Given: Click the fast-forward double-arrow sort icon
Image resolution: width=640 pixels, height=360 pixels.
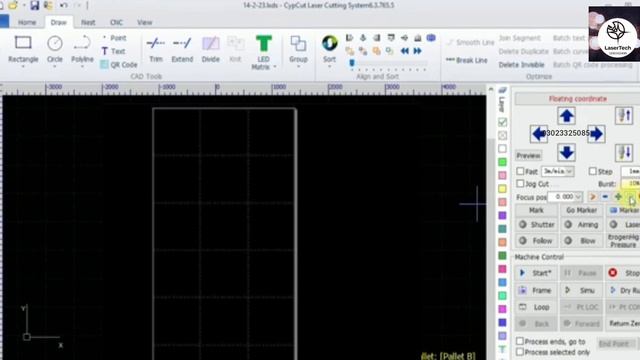Looking at the screenshot, I should coord(417,51).
